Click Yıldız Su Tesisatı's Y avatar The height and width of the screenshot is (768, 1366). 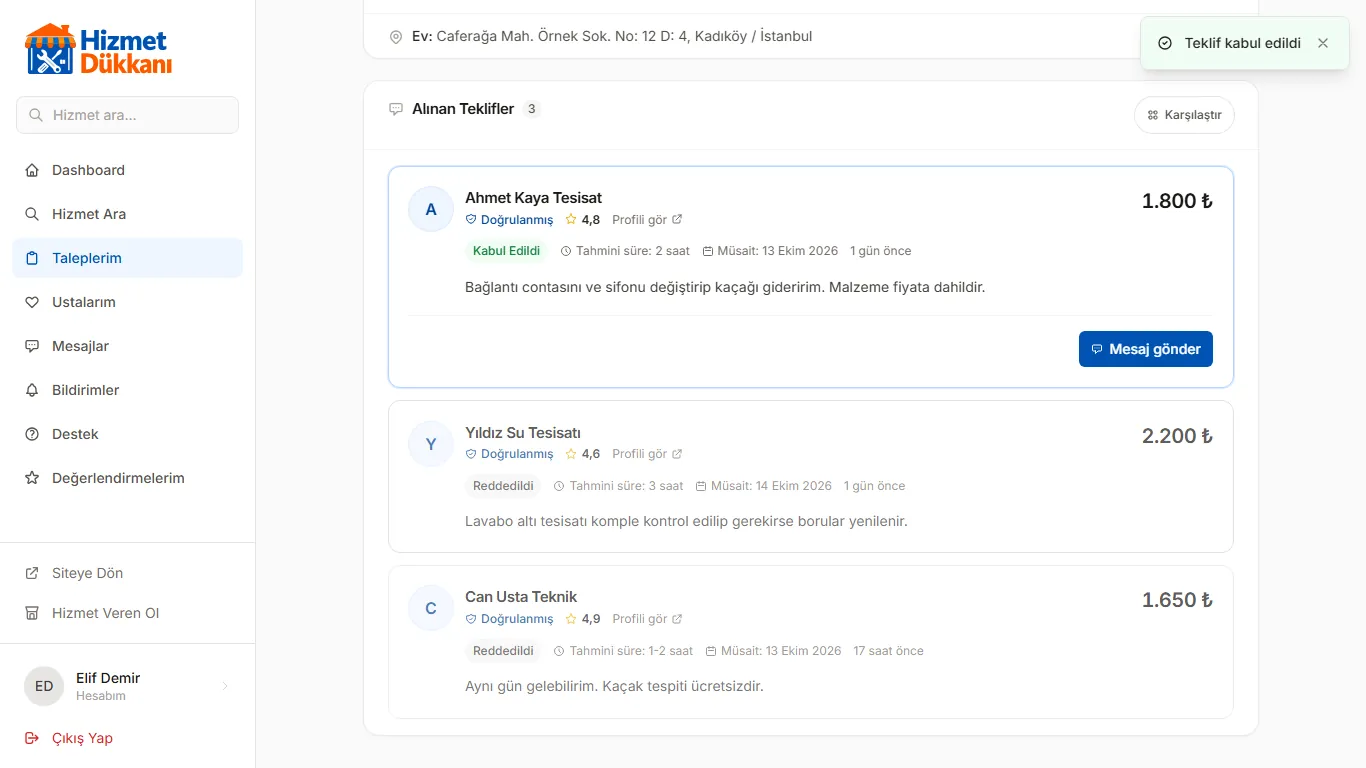(431, 444)
